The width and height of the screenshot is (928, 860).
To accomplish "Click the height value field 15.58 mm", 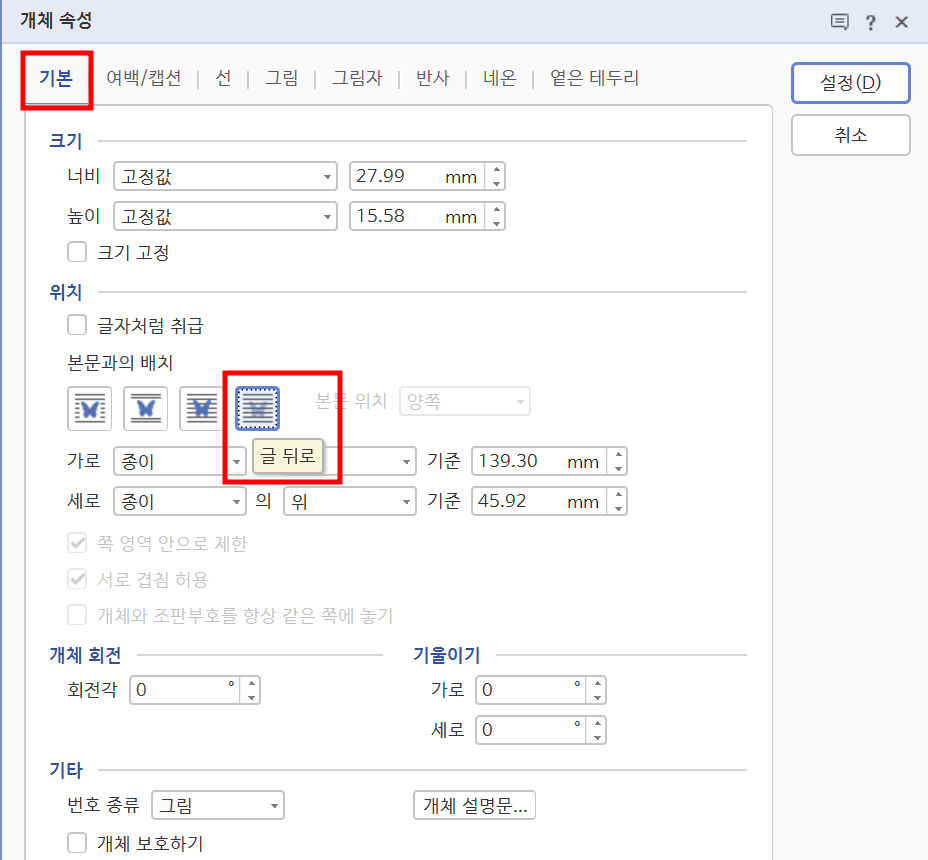I will (x=417, y=217).
